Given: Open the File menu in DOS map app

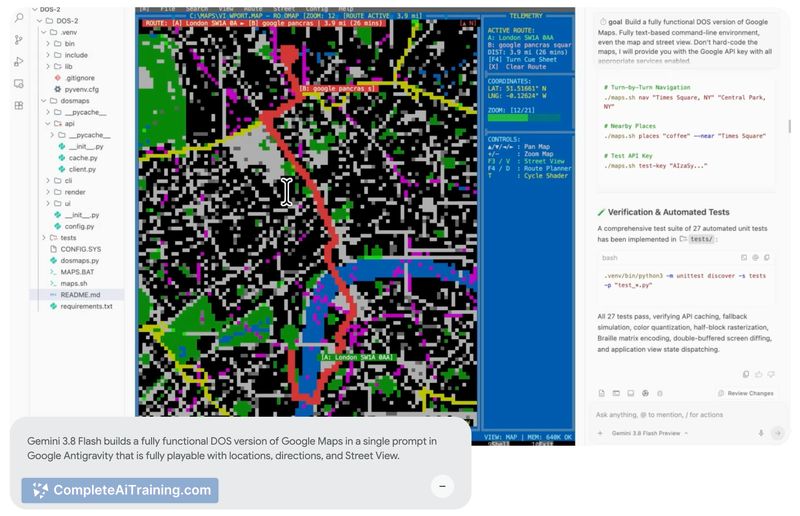Looking at the screenshot, I should [167, 9].
